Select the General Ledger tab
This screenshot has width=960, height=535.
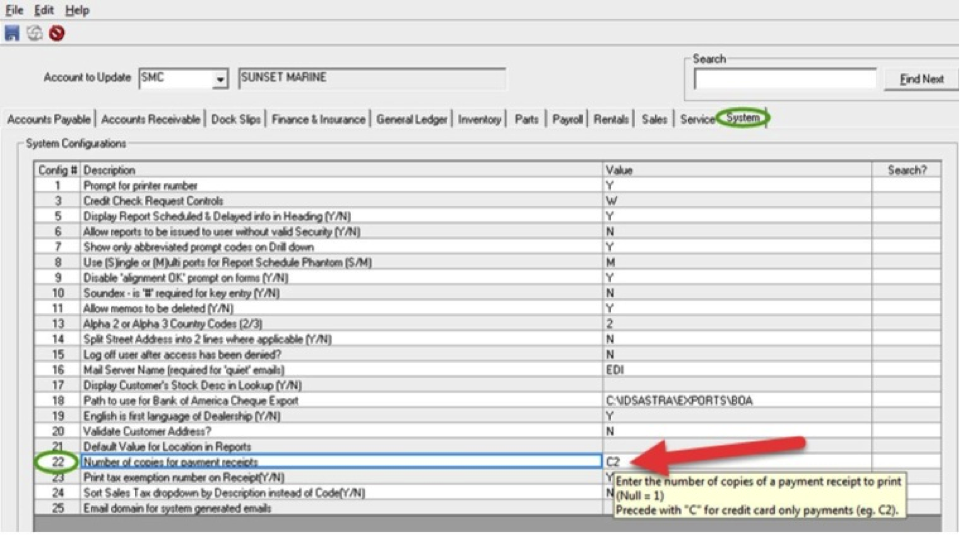pyautogui.click(x=411, y=119)
